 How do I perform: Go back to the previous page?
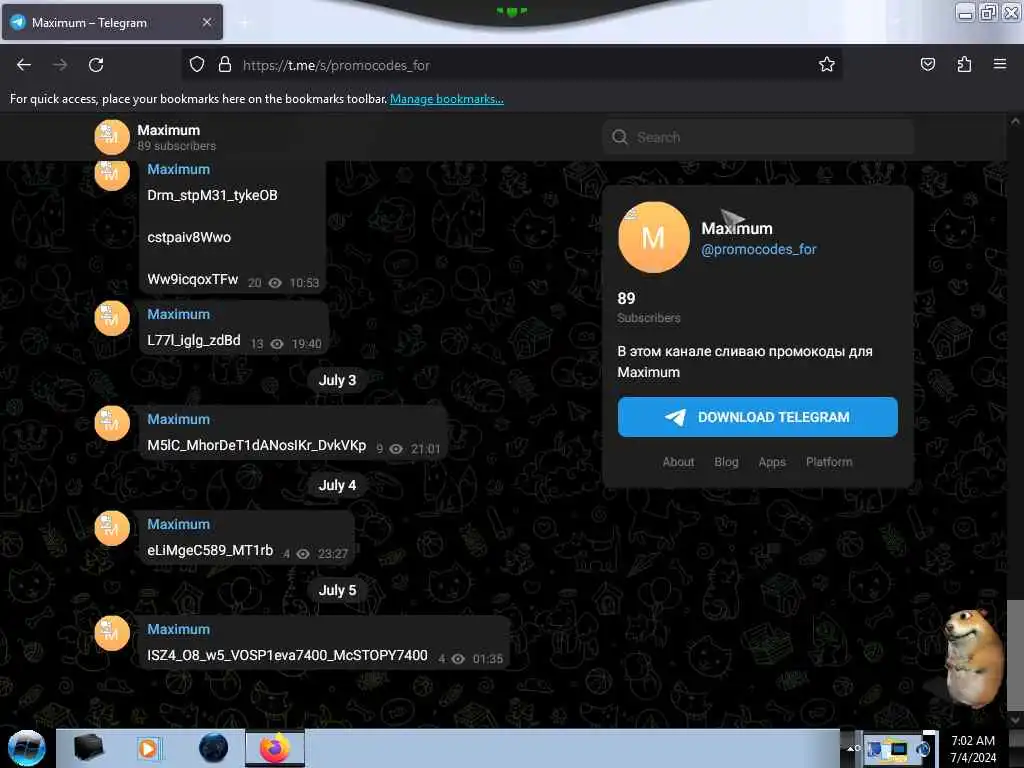point(24,65)
